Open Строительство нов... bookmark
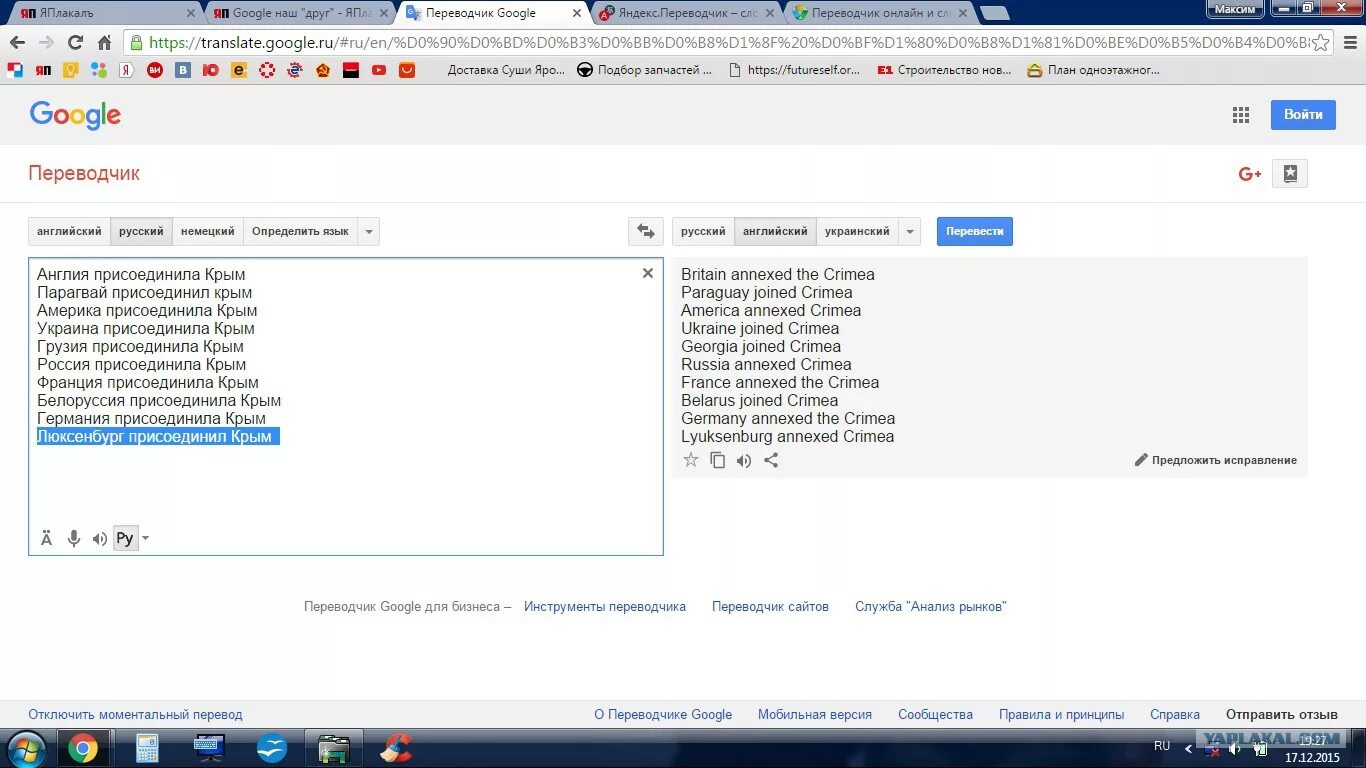The width and height of the screenshot is (1366, 768). 944,70
